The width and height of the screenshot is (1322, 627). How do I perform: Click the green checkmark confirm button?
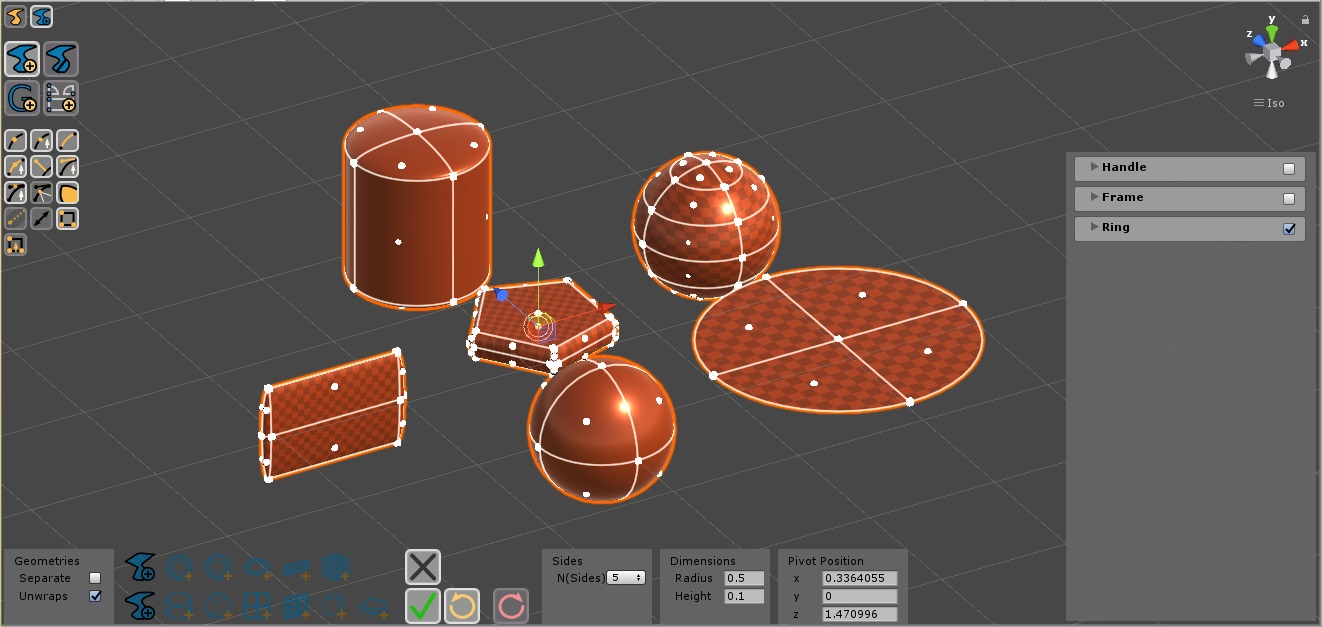[x=424, y=605]
